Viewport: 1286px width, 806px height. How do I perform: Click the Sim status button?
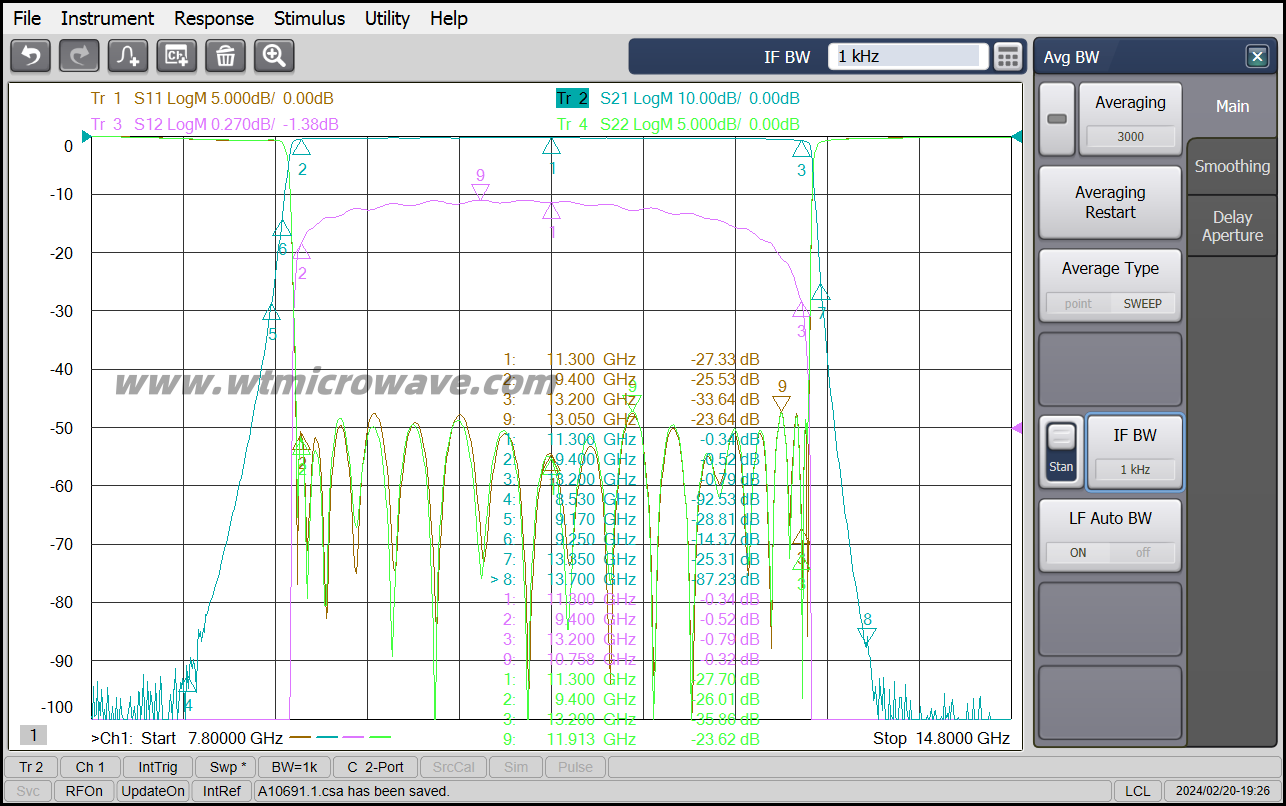point(516,767)
